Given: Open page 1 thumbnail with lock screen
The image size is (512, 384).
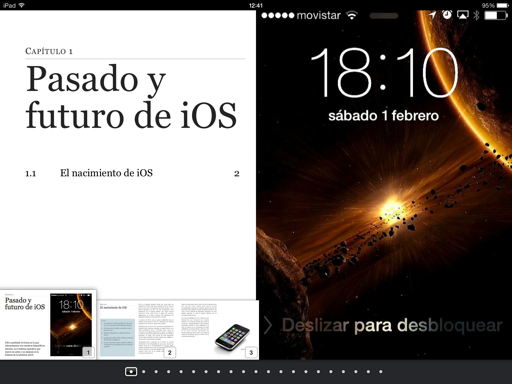Looking at the screenshot, I should coord(48,325).
